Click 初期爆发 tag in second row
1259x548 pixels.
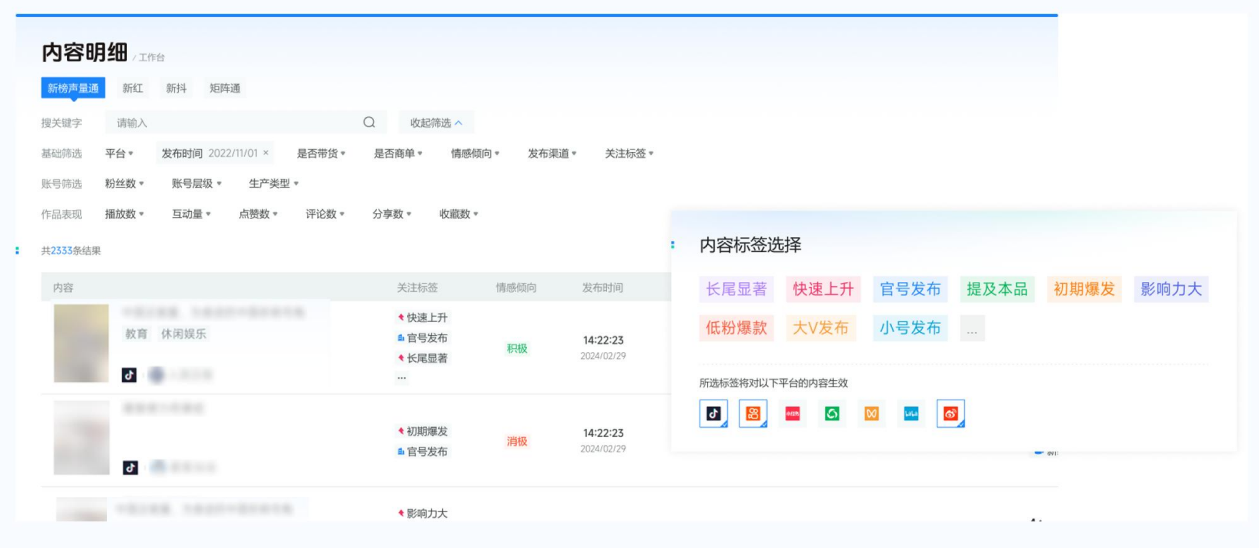click(422, 431)
